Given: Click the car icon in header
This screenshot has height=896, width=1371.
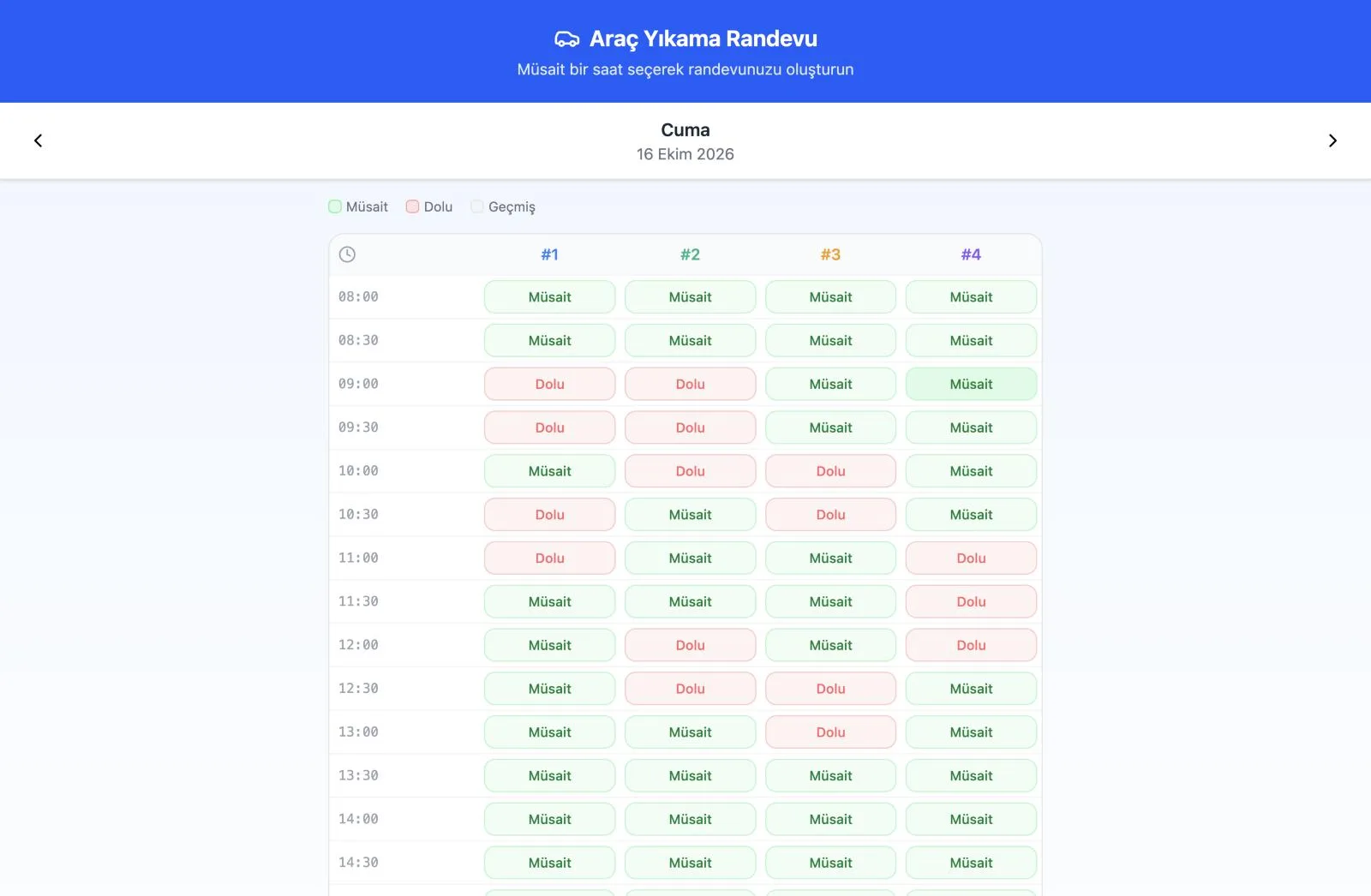Looking at the screenshot, I should [x=567, y=39].
